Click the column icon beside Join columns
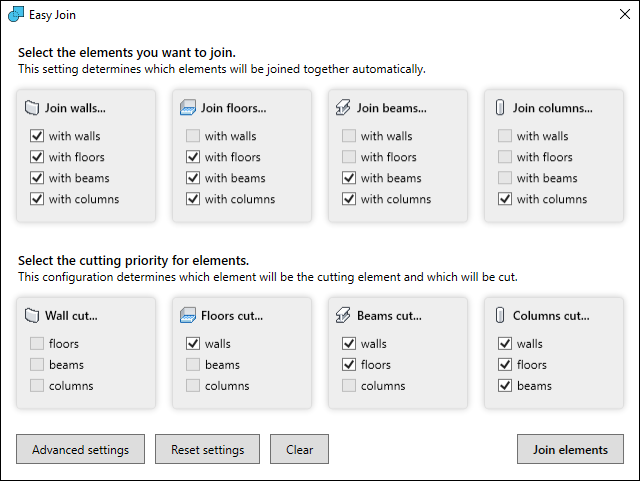The height and width of the screenshot is (481, 640). (499, 108)
